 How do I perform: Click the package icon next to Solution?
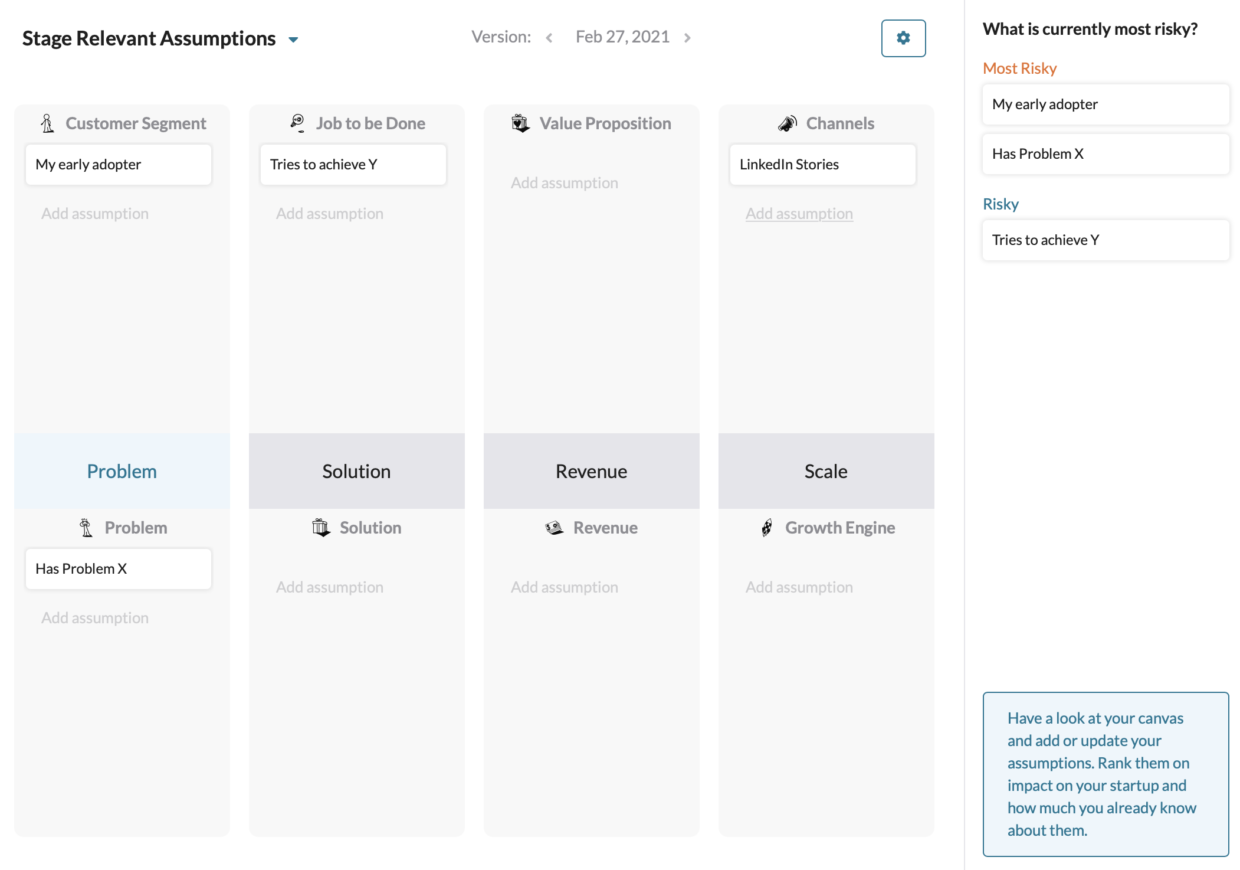tap(321, 527)
